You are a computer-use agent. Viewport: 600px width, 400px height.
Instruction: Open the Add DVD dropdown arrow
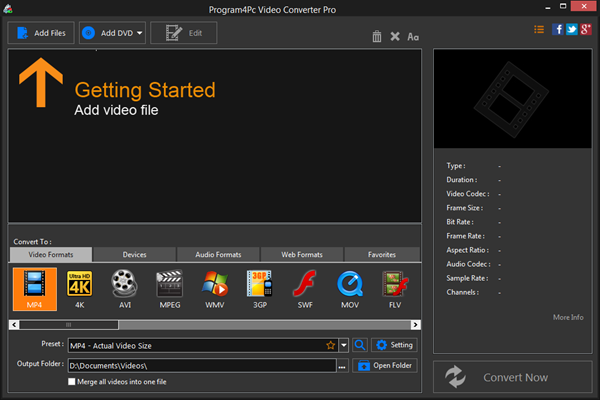coord(140,33)
